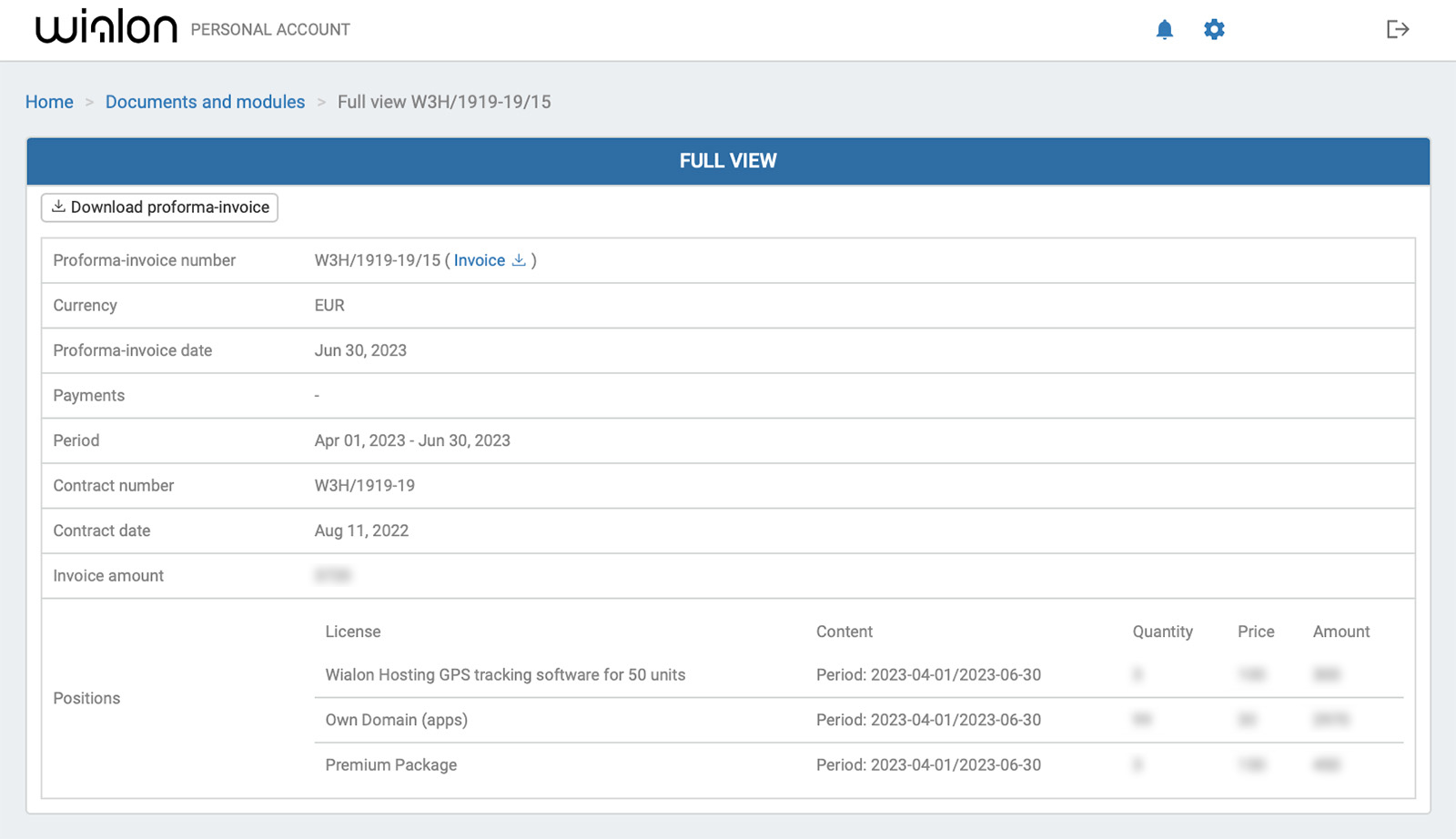Open Documents and modules breadcrumb

pos(205,102)
